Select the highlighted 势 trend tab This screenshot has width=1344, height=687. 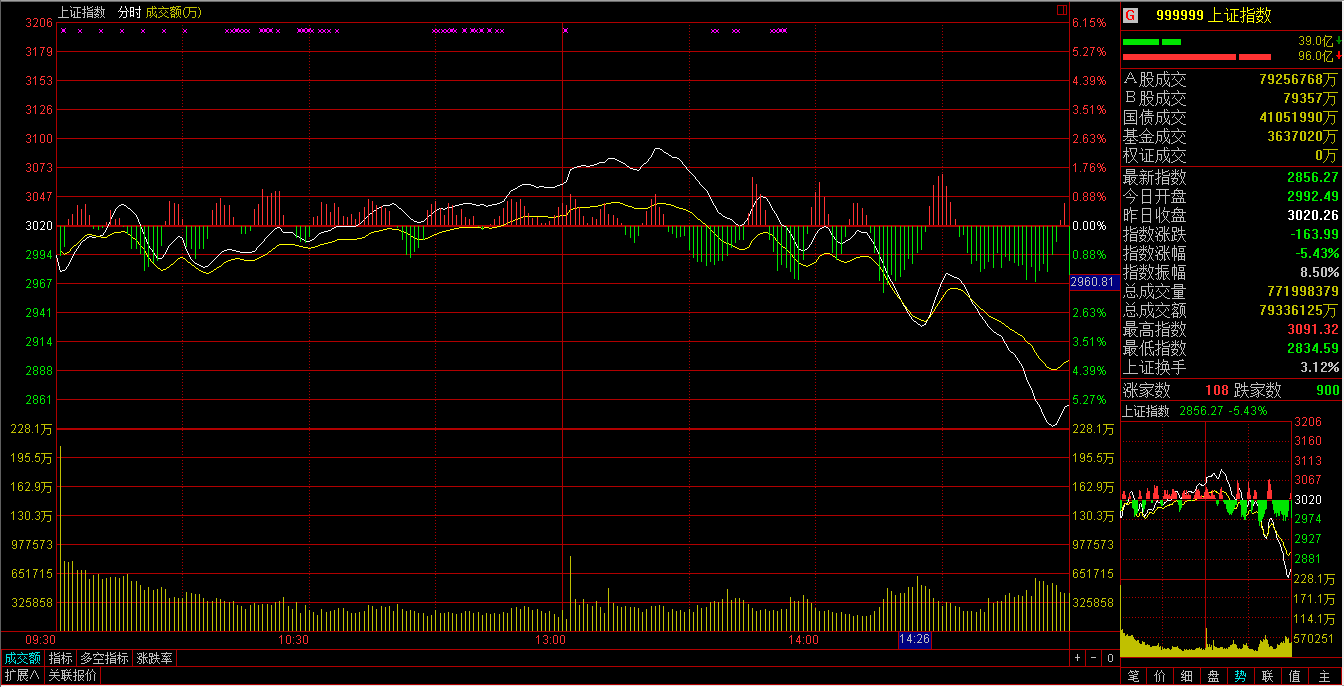[x=1240, y=676]
